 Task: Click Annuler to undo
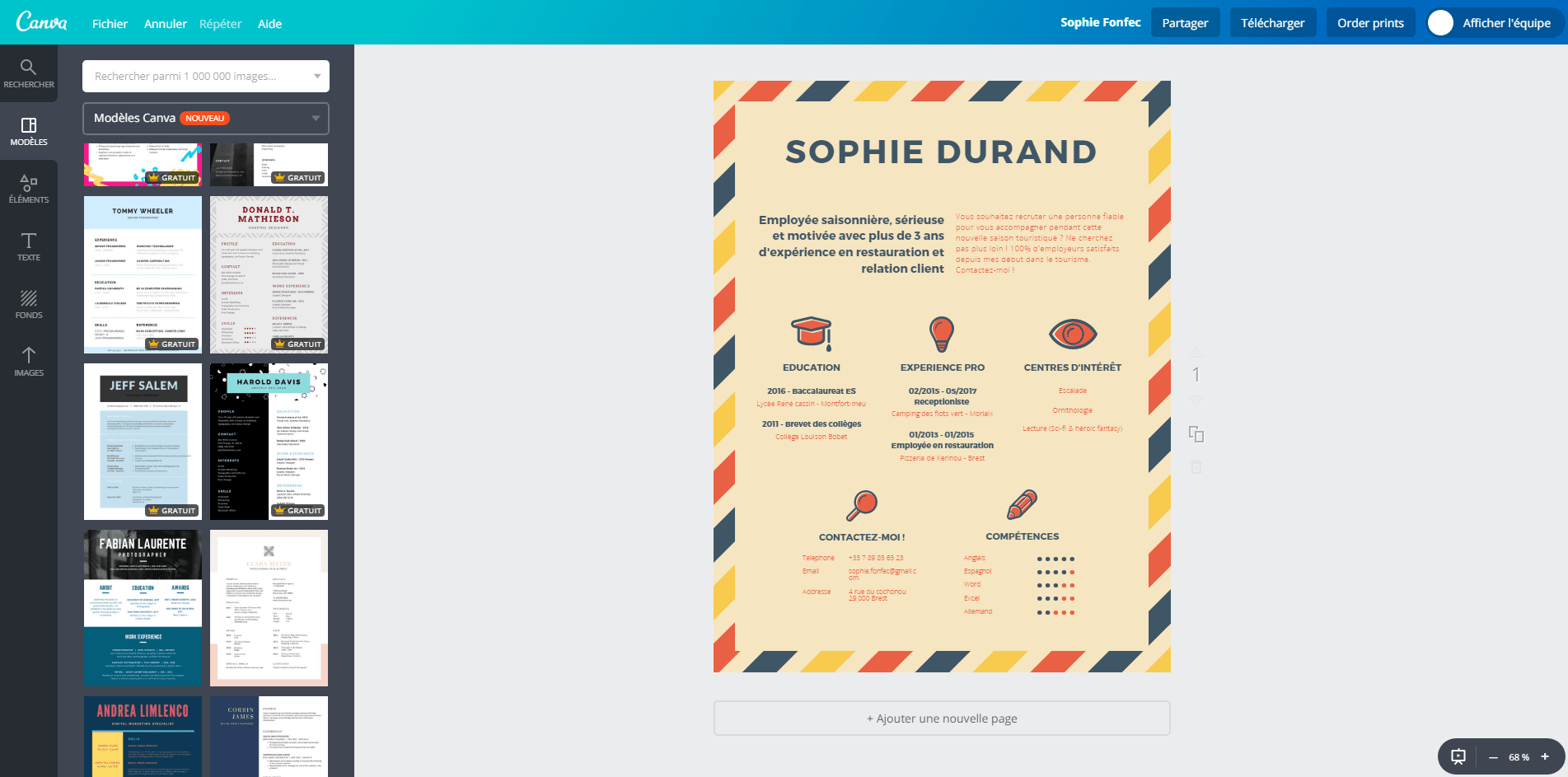tap(166, 24)
